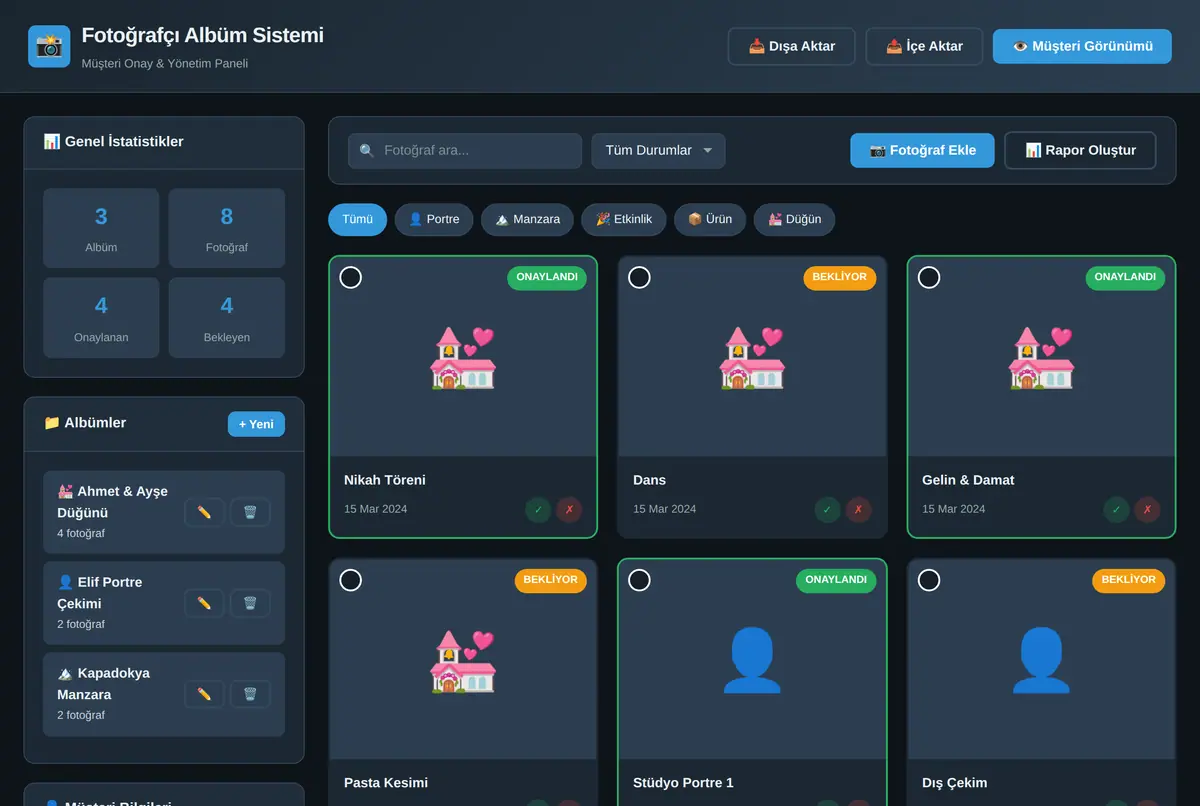Reject the Nikah Töreni photo

[569, 510]
